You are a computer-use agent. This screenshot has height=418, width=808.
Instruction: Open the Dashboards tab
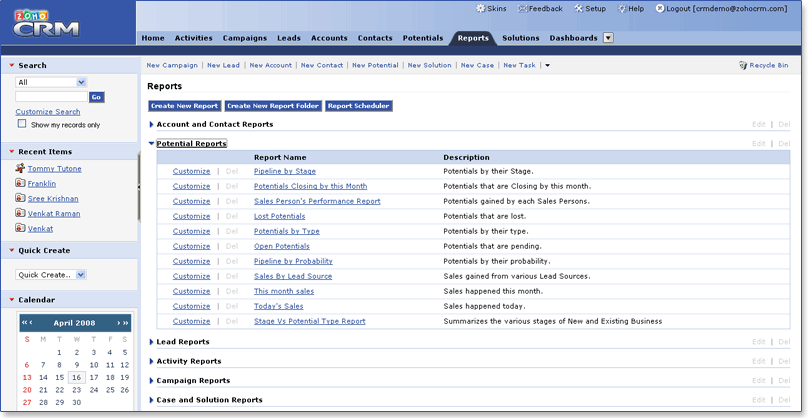(x=574, y=38)
